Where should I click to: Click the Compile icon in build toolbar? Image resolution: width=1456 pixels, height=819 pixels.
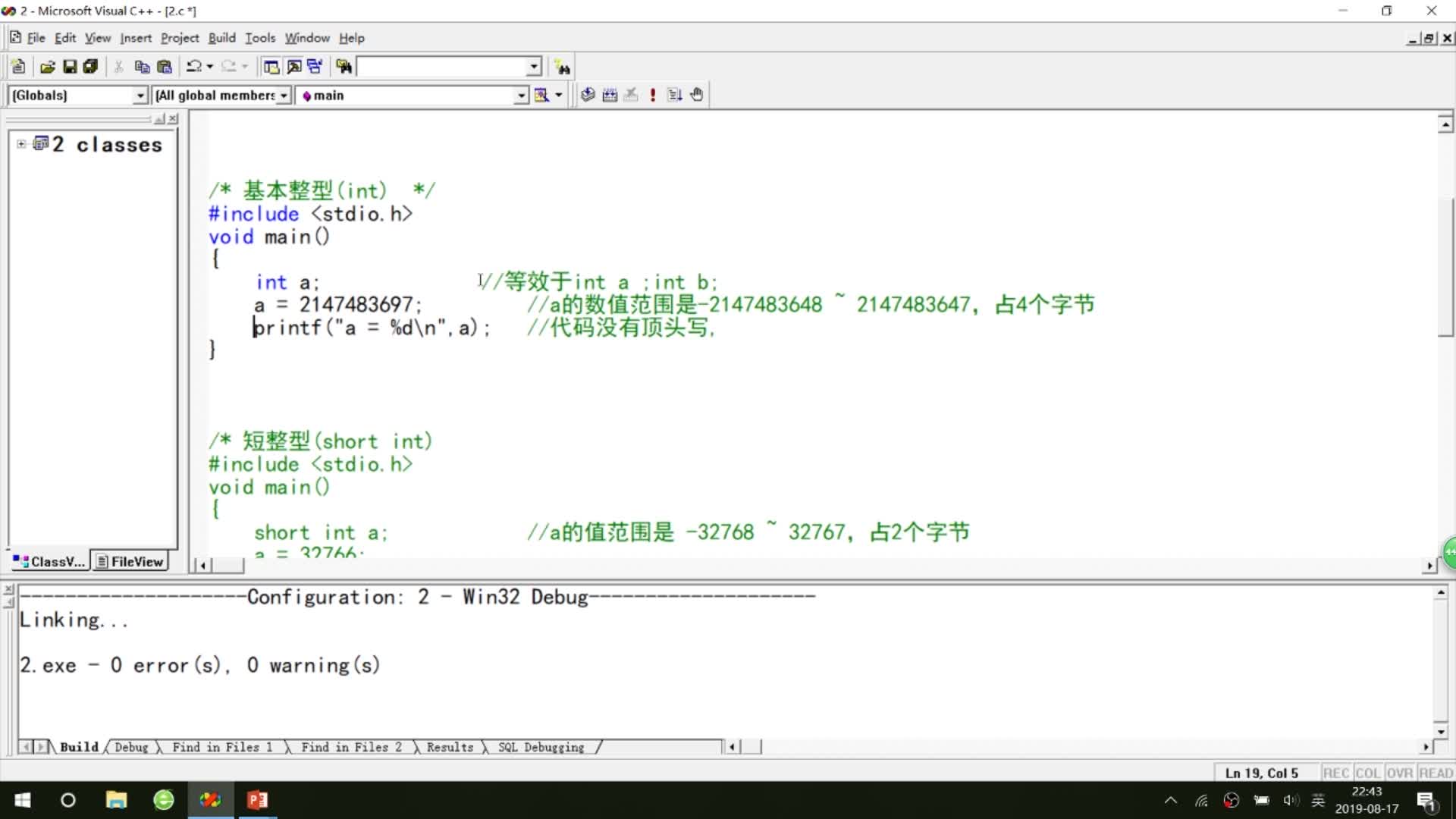pyautogui.click(x=588, y=95)
